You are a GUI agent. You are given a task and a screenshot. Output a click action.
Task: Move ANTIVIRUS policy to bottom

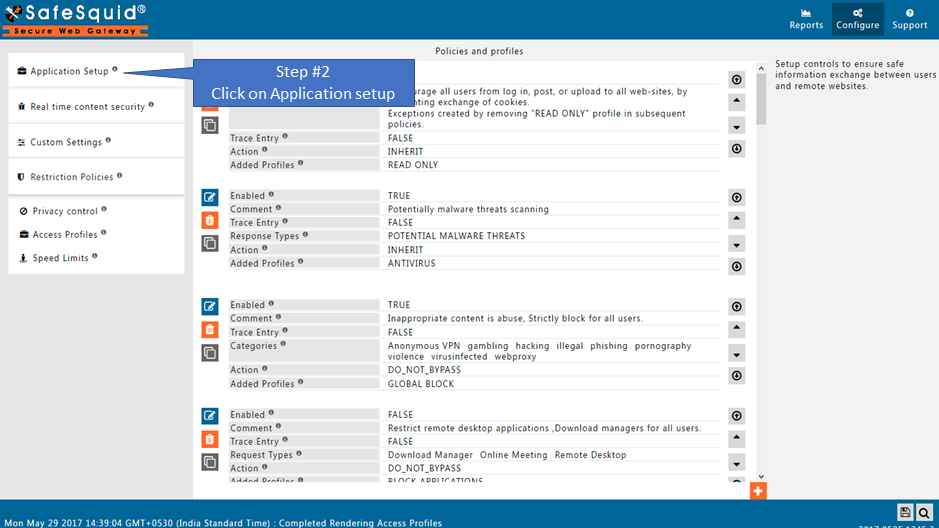pos(737,266)
